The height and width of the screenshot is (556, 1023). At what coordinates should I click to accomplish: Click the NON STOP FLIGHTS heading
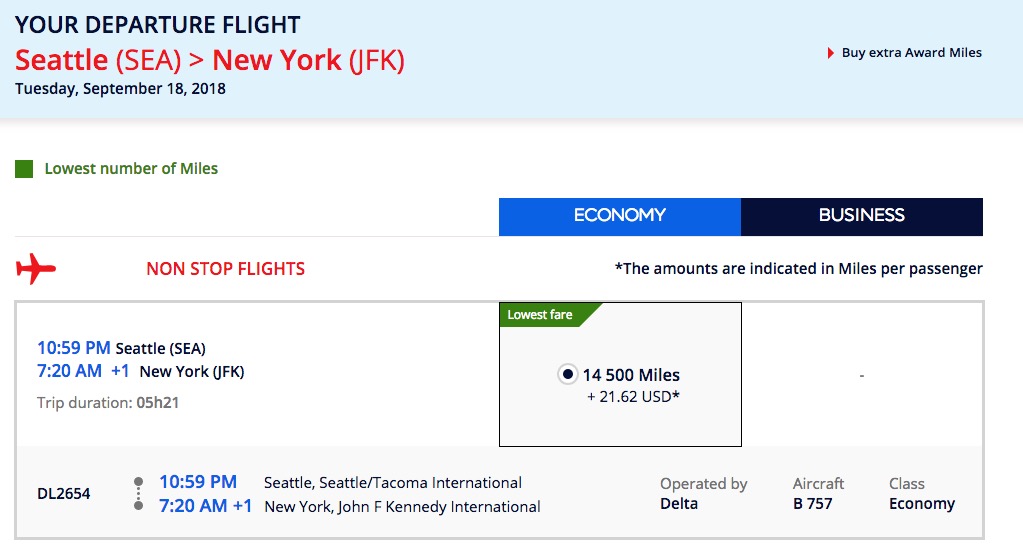(x=226, y=269)
